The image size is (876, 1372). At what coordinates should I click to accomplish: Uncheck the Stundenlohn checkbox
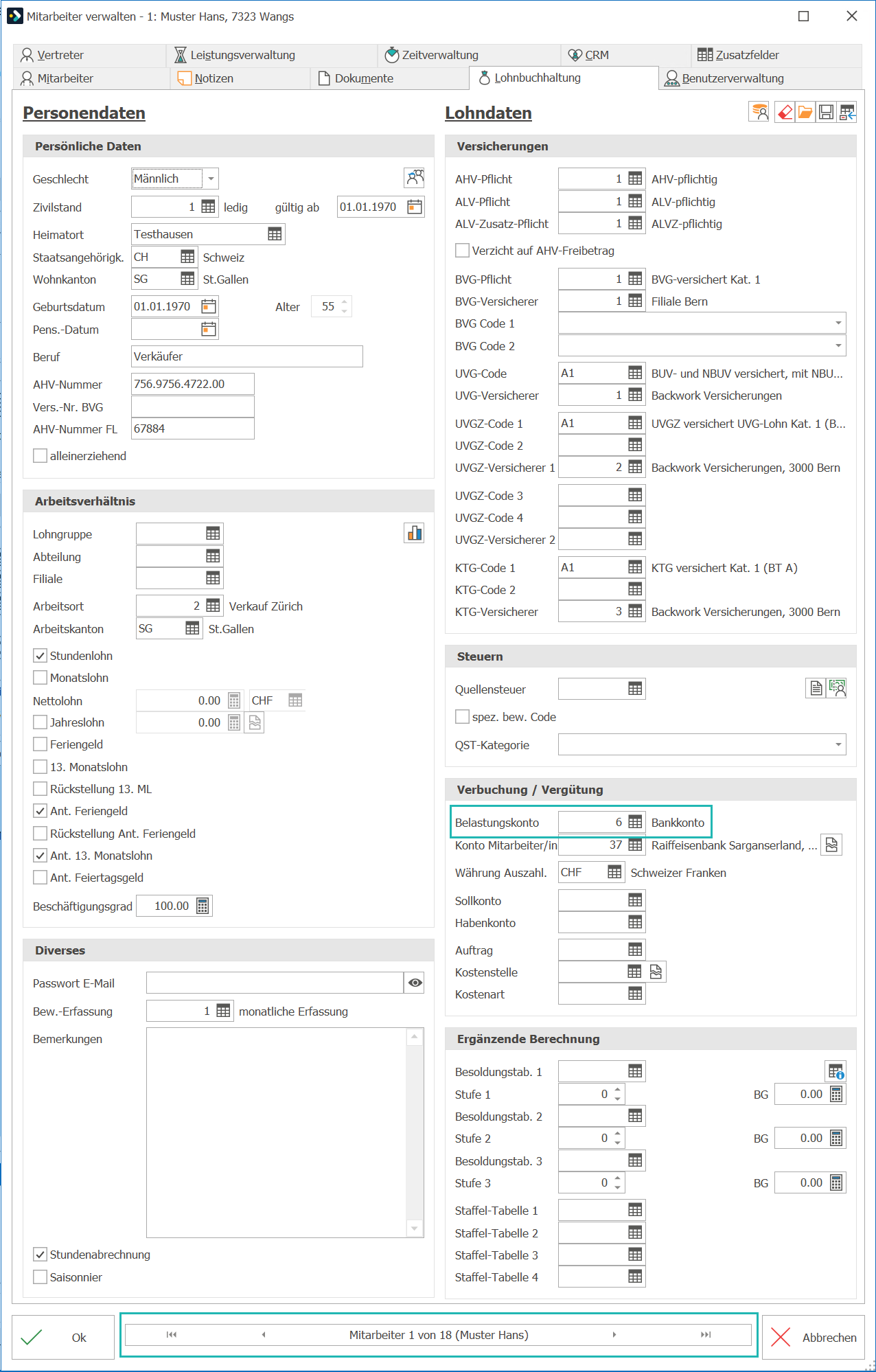click(41, 656)
